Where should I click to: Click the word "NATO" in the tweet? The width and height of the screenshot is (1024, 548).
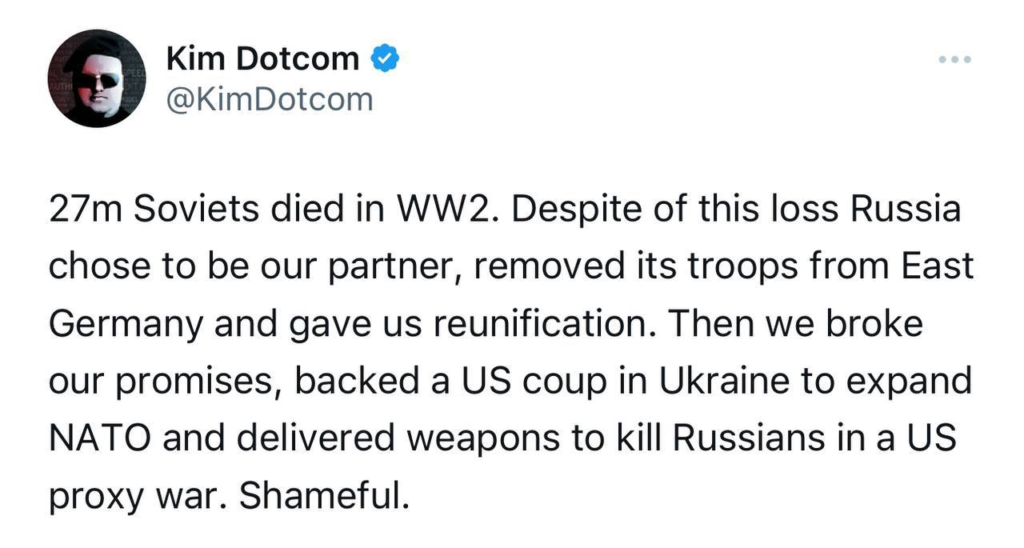101,438
